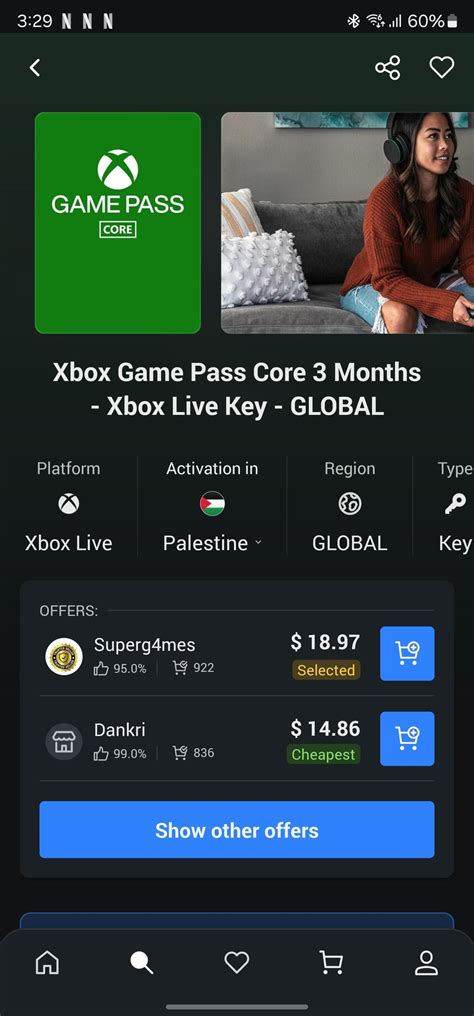Select the Game Pass Core green thumbnail
The image size is (474, 1016).
pos(118,223)
